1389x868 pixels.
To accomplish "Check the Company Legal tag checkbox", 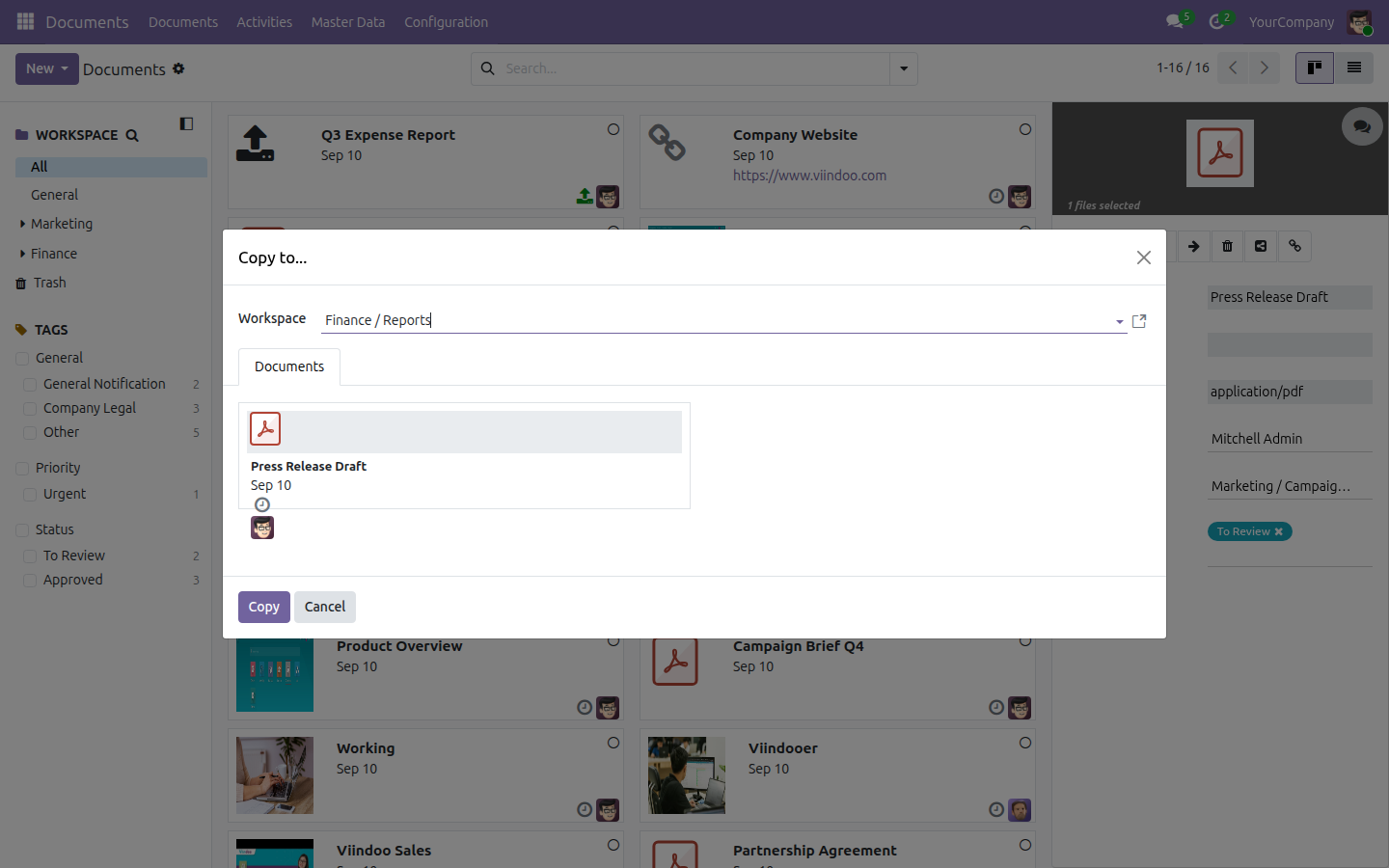I will tap(31, 409).
